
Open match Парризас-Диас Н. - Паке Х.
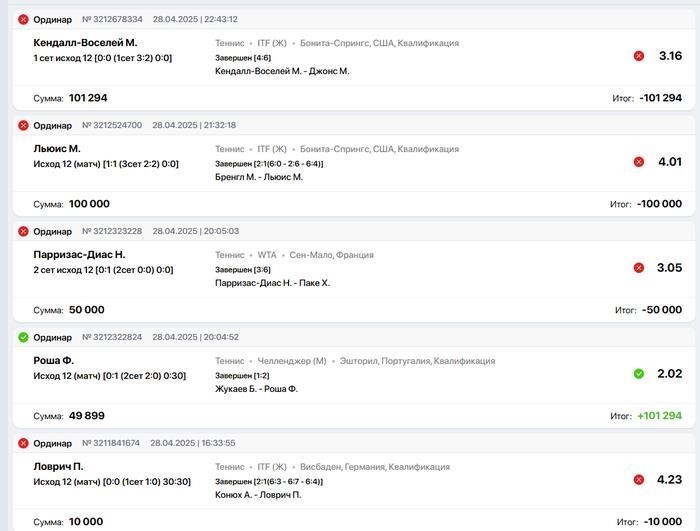click(272, 283)
